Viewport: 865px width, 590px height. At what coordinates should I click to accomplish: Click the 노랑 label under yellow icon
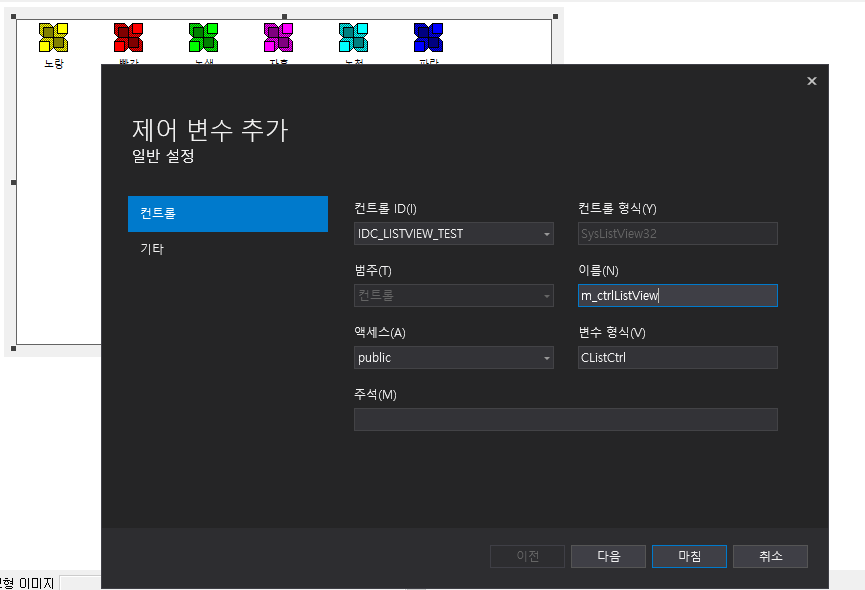point(54,63)
